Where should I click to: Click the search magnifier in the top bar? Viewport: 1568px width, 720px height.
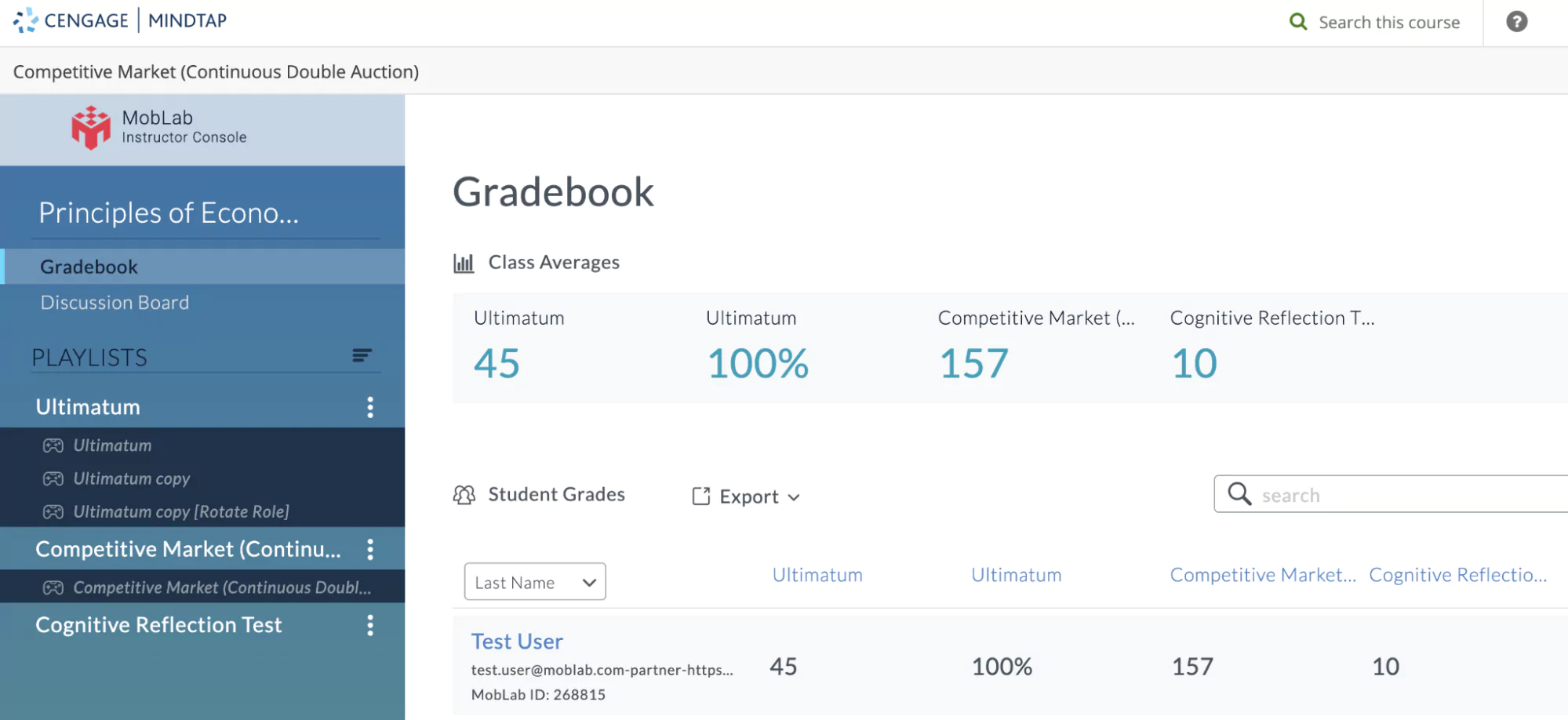[1298, 21]
